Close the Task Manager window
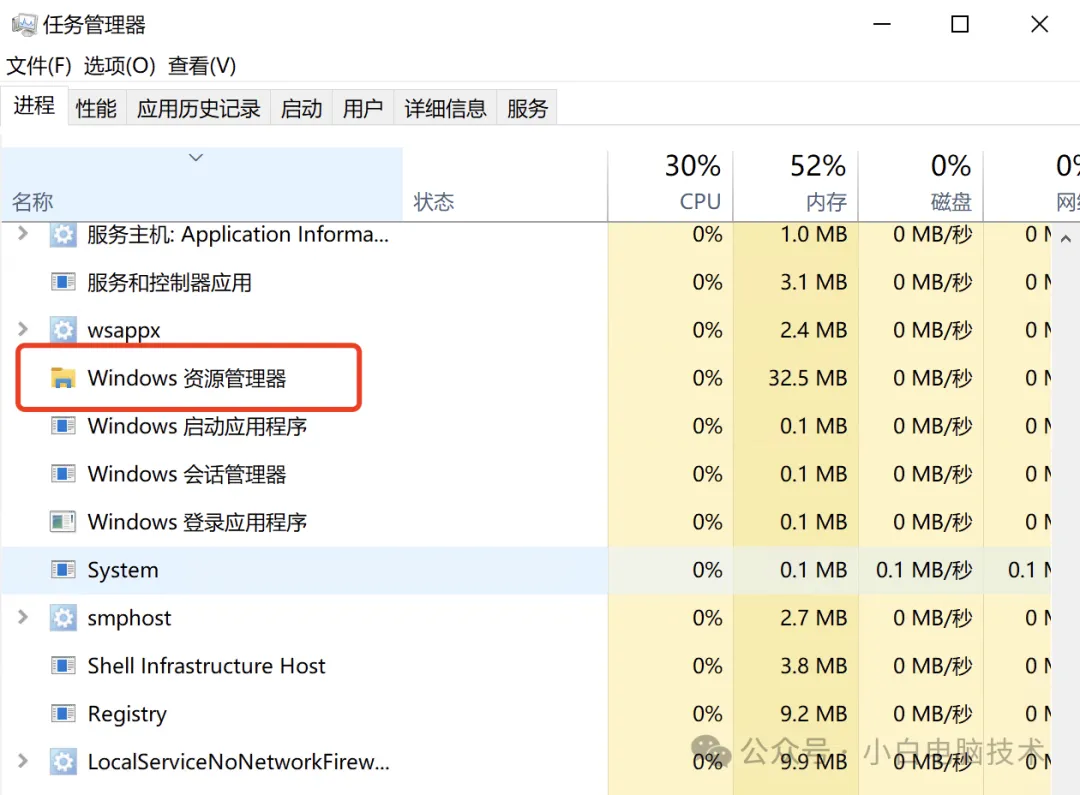The image size is (1080, 795). [x=1039, y=24]
